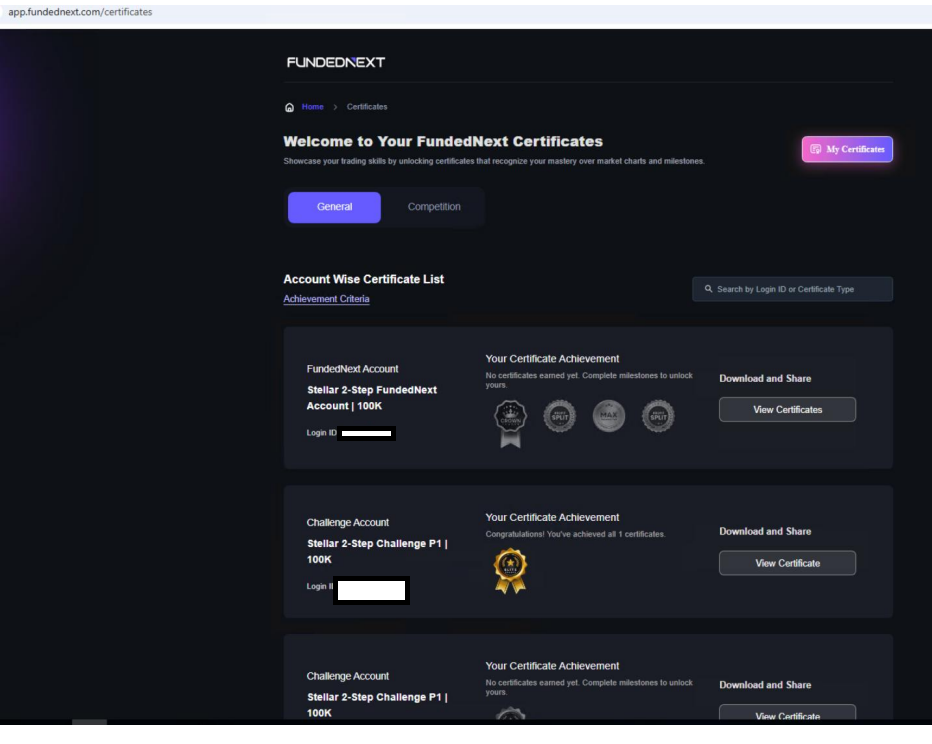View Certificates for the Stellar FundedNext Account
This screenshot has width=932, height=744.
[787, 410]
